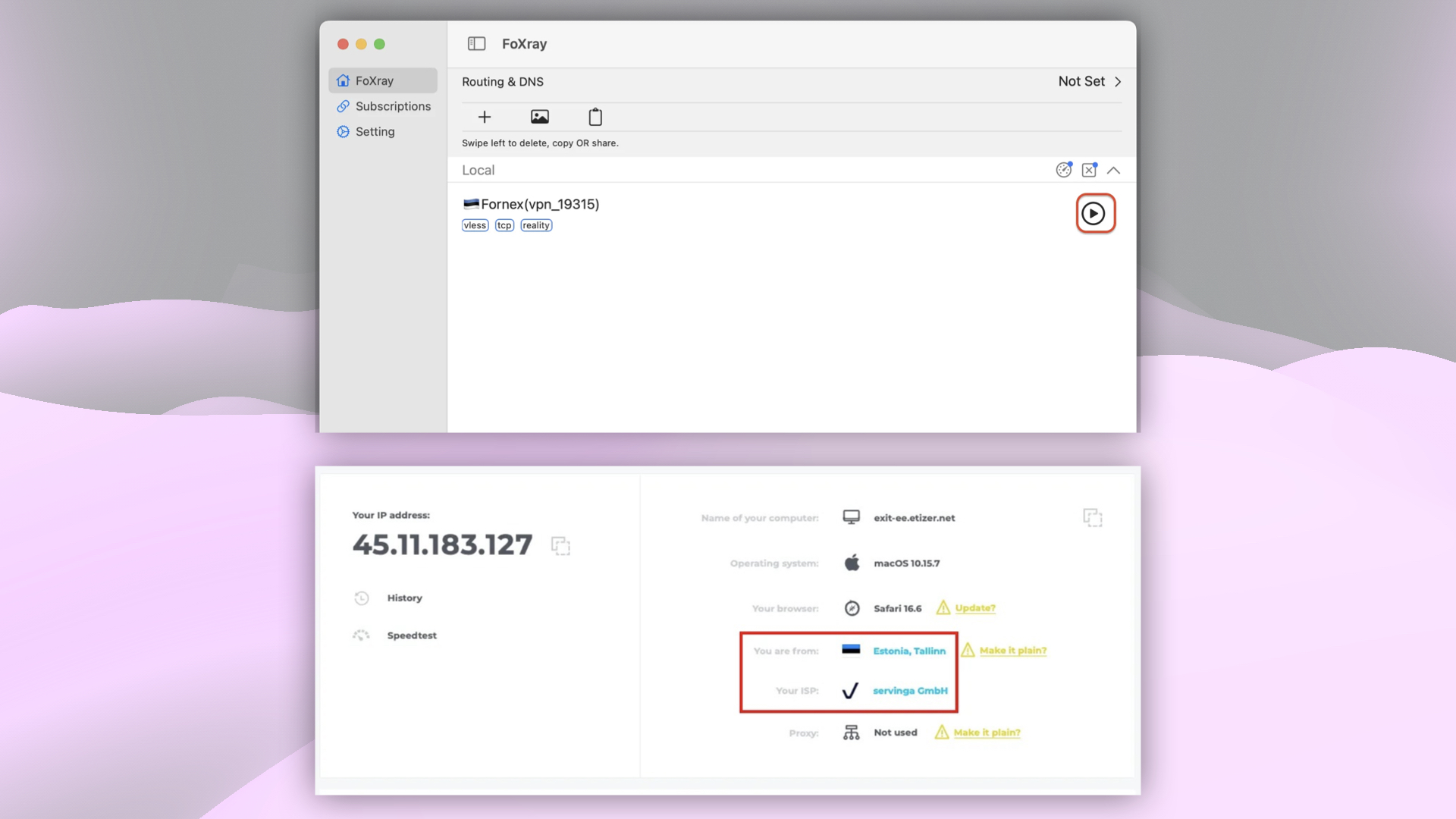Paste config from clipboard icon

595,117
